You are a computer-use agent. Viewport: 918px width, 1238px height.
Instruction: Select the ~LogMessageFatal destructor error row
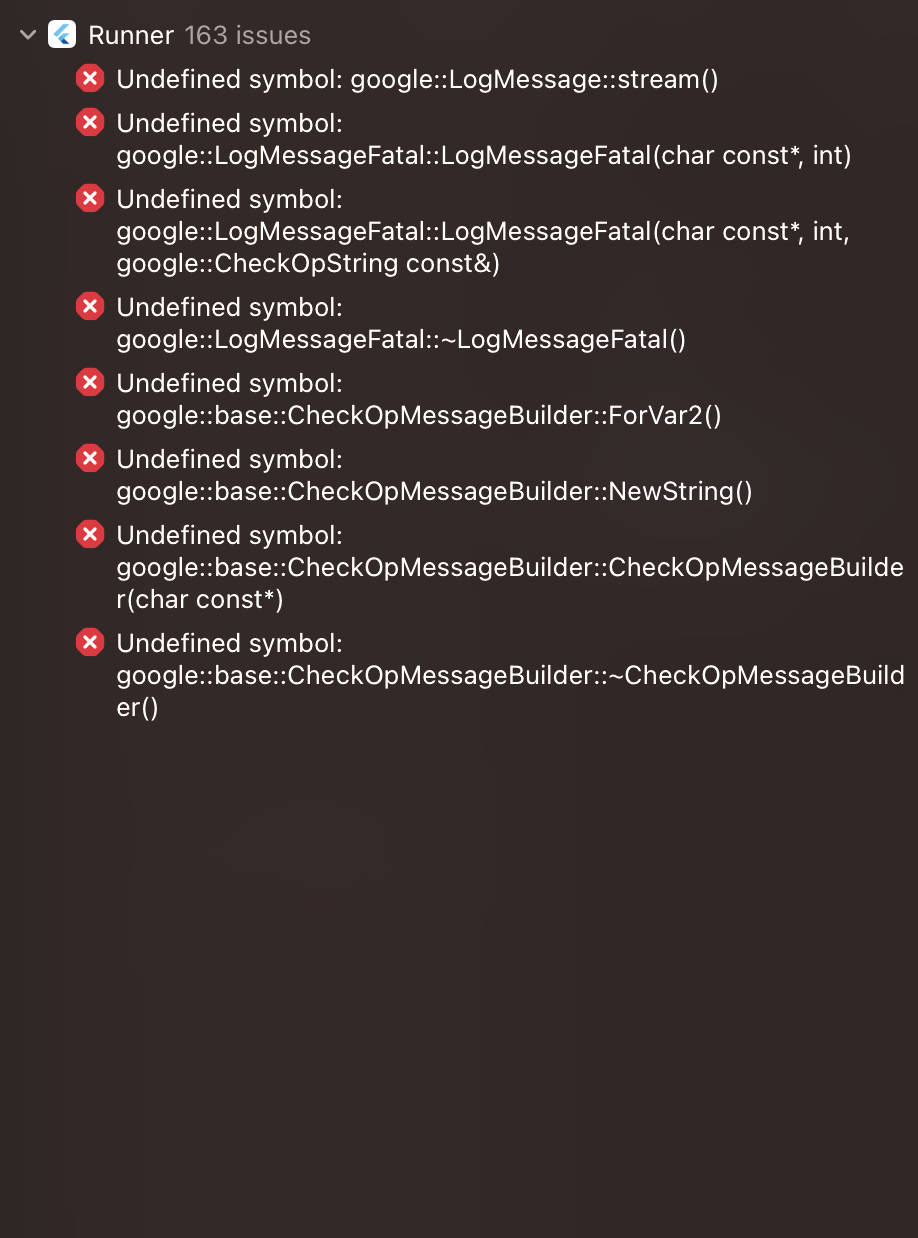click(400, 322)
